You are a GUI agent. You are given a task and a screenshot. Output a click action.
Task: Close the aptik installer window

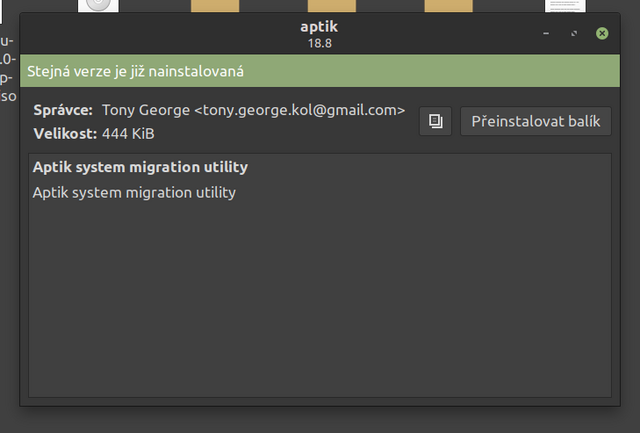(602, 33)
